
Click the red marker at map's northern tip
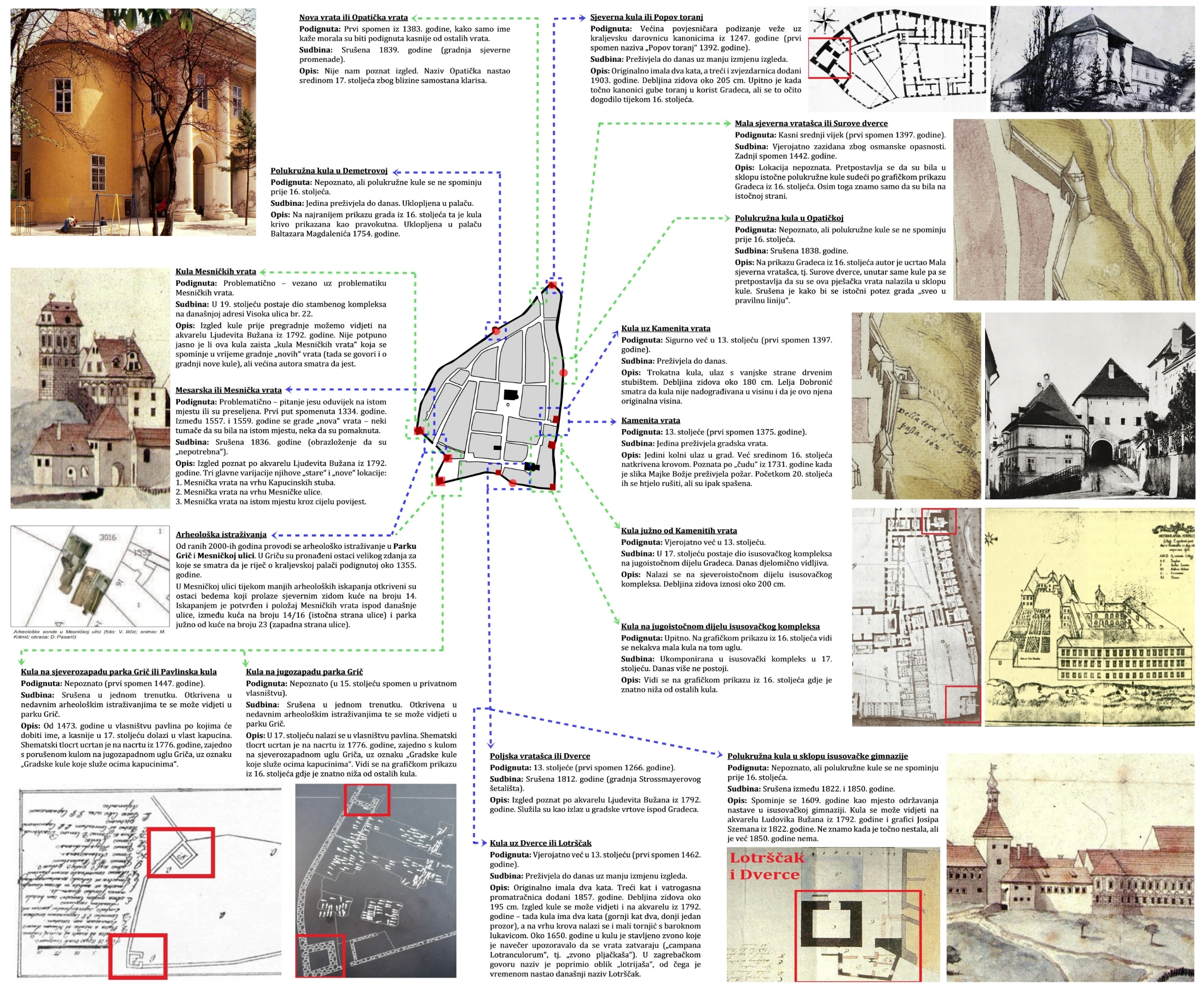point(552,285)
